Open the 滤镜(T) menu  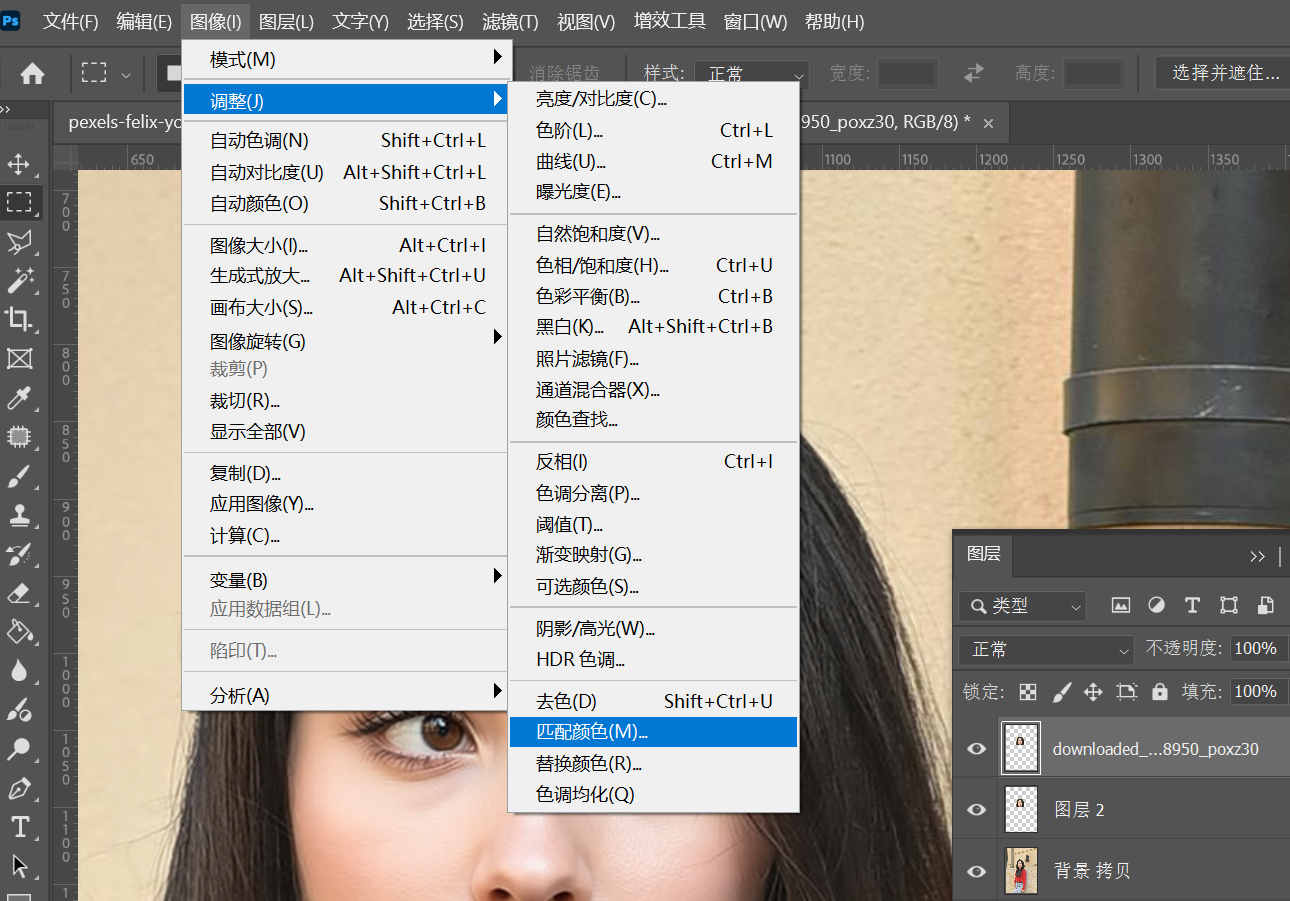(x=510, y=21)
